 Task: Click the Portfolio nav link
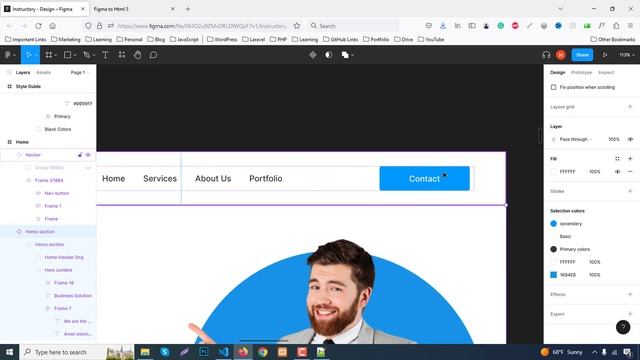pyautogui.click(x=266, y=178)
